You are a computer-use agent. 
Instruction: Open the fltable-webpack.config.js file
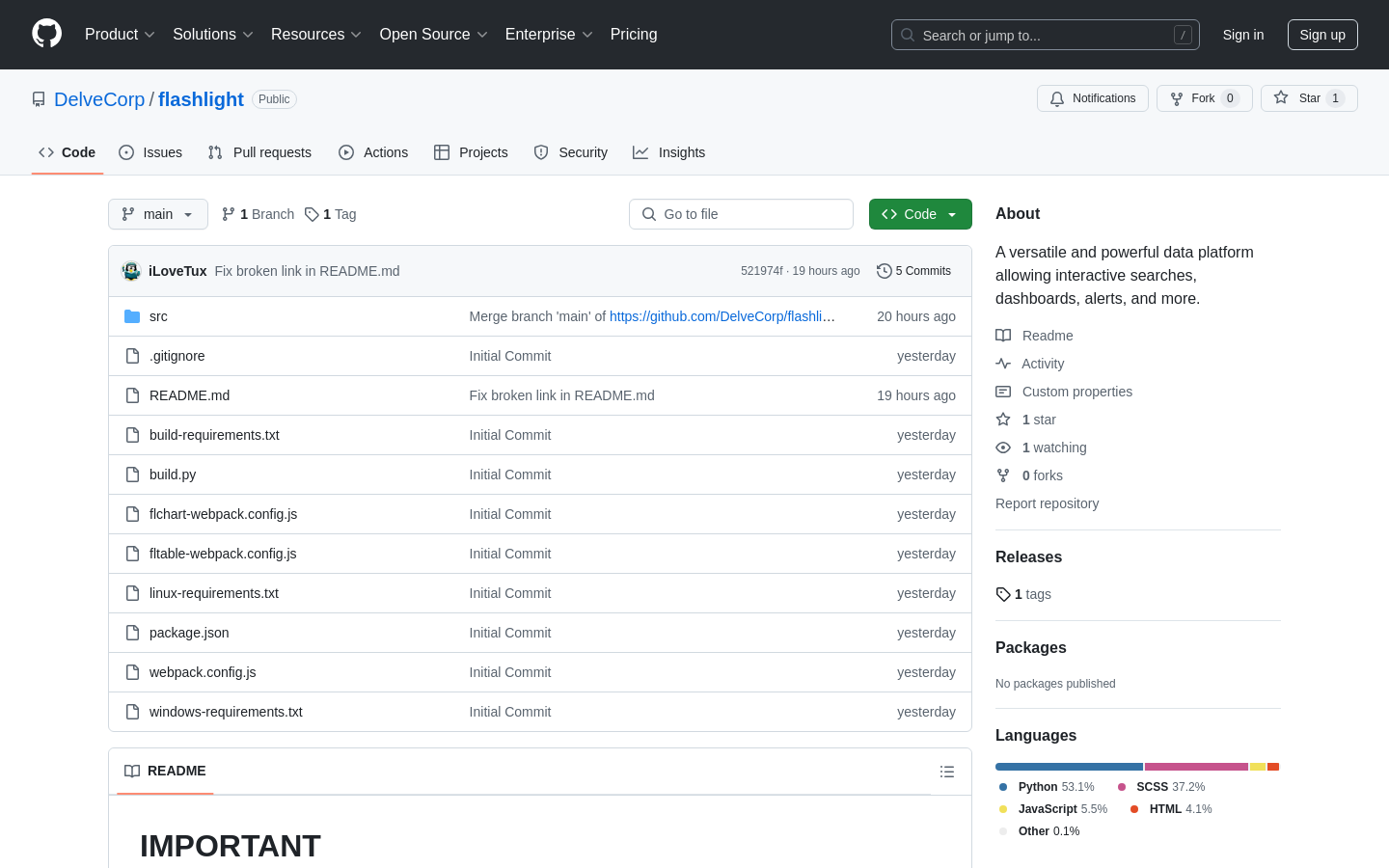[223, 554]
